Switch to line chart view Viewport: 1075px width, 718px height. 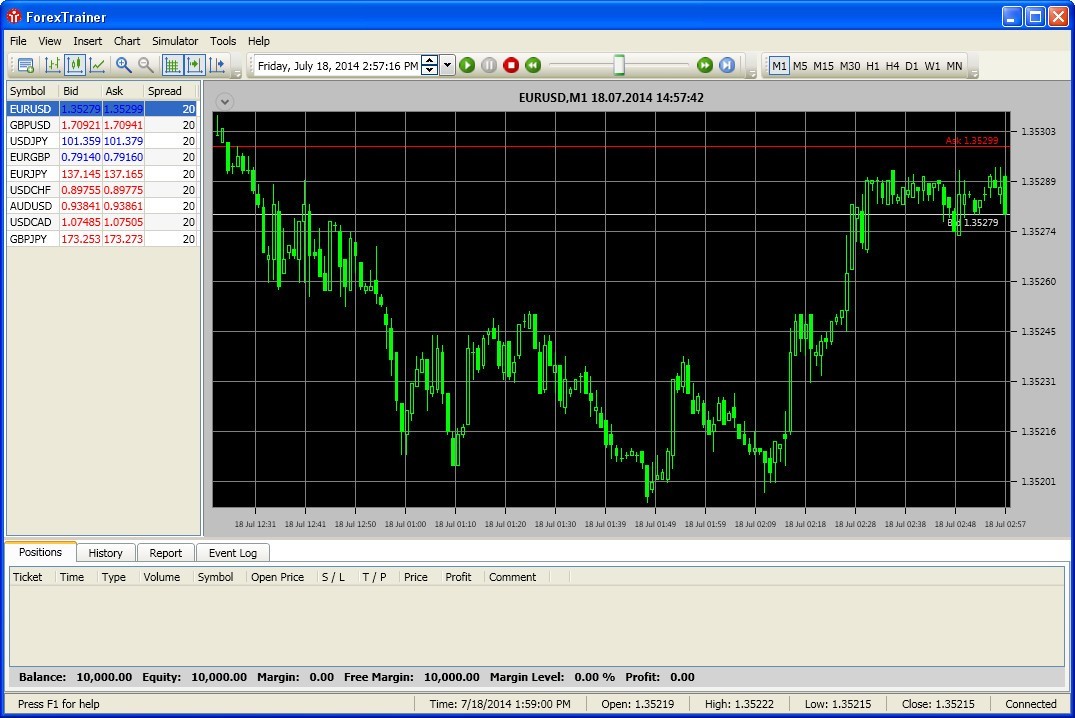click(97, 66)
